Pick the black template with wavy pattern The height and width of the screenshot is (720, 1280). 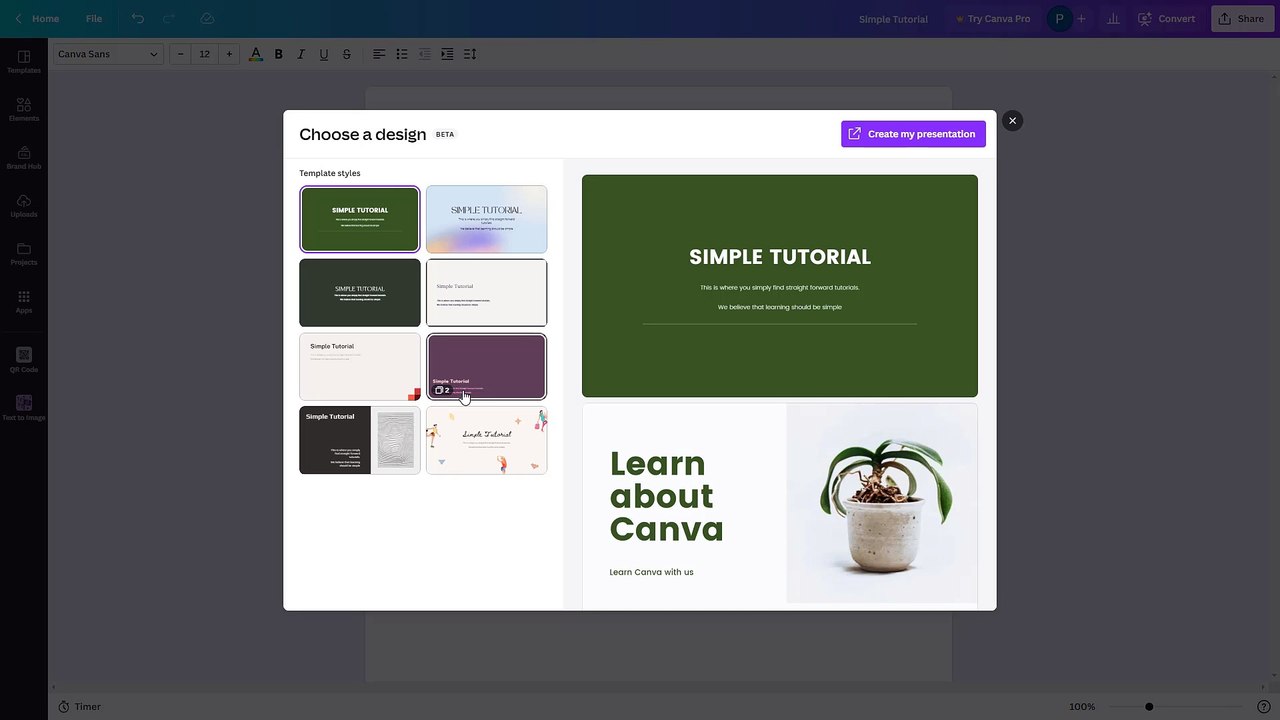pos(360,440)
